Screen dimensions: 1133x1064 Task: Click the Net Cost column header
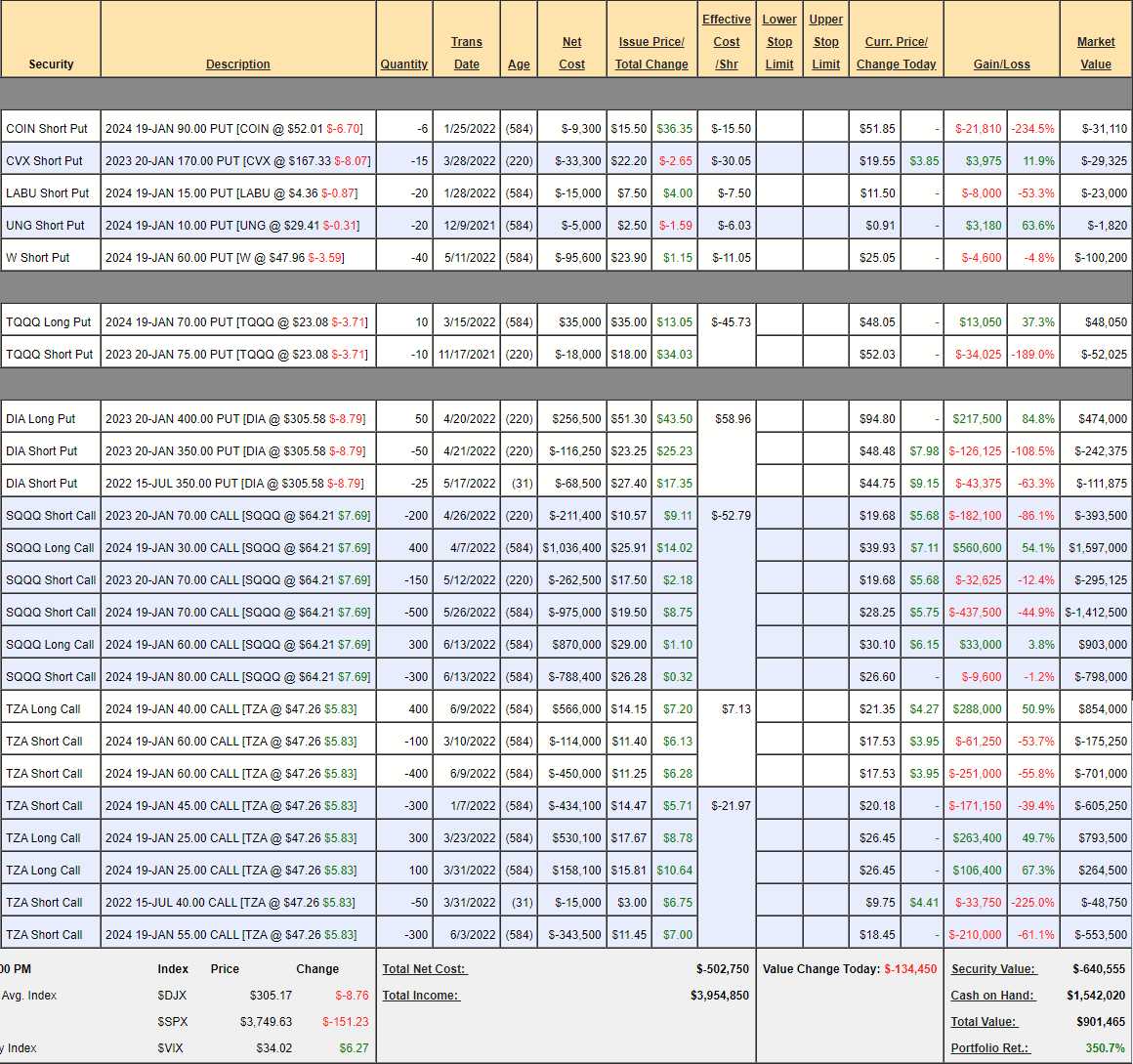click(x=571, y=54)
